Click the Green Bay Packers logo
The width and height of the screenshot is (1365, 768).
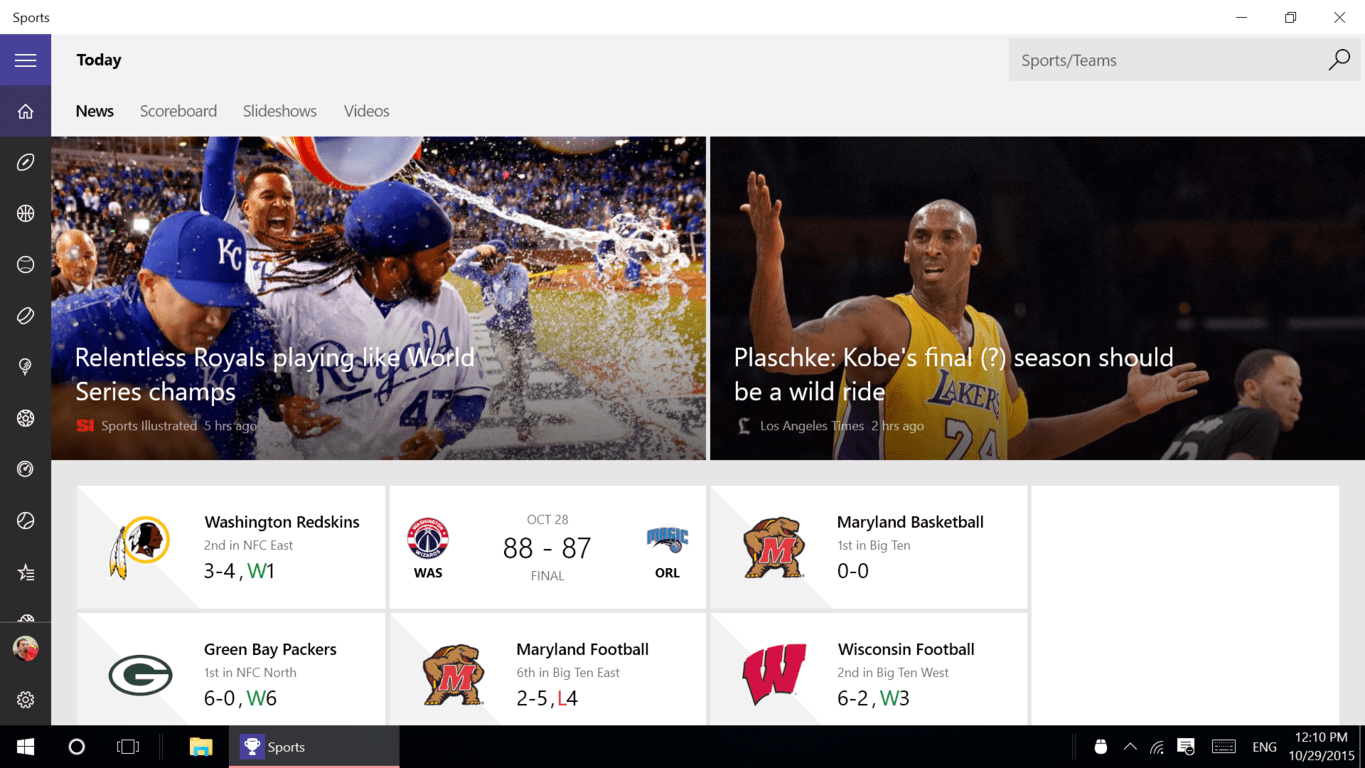140,675
